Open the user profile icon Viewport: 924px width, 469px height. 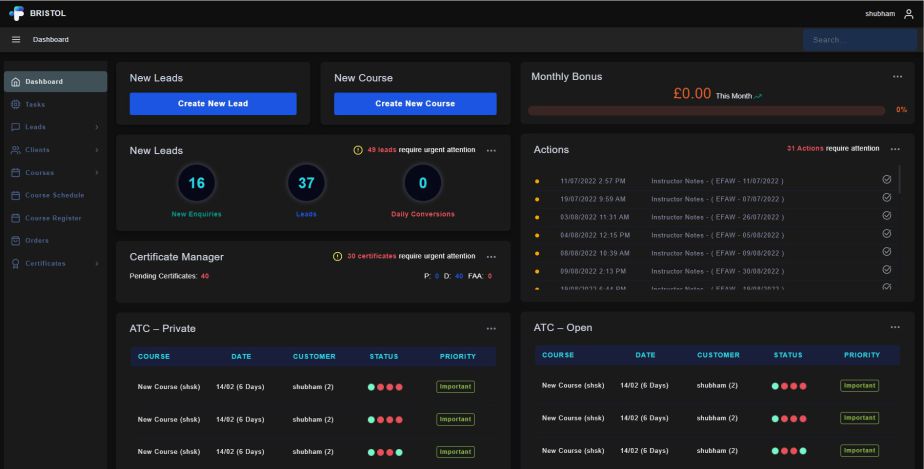click(x=909, y=14)
